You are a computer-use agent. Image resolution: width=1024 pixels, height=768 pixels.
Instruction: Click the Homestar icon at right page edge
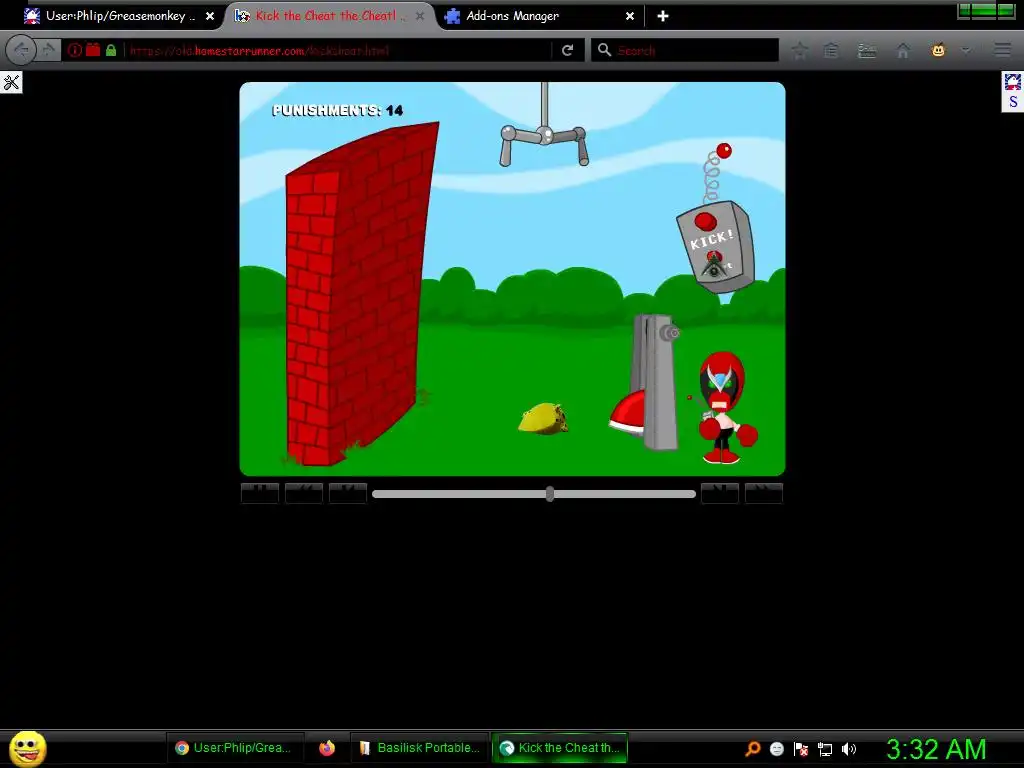click(x=1012, y=82)
